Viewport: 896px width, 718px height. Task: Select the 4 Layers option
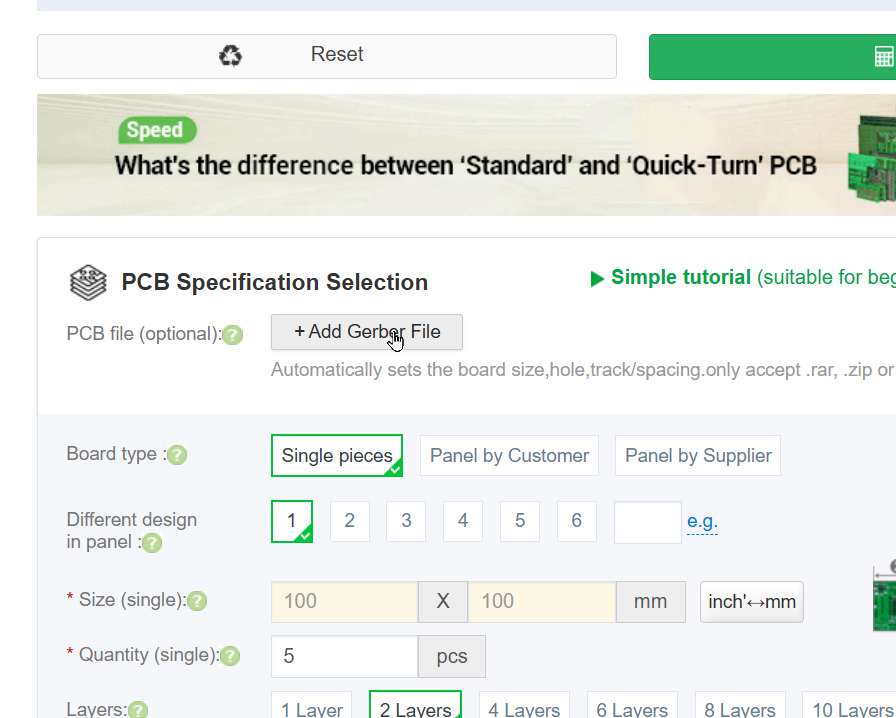click(524, 708)
